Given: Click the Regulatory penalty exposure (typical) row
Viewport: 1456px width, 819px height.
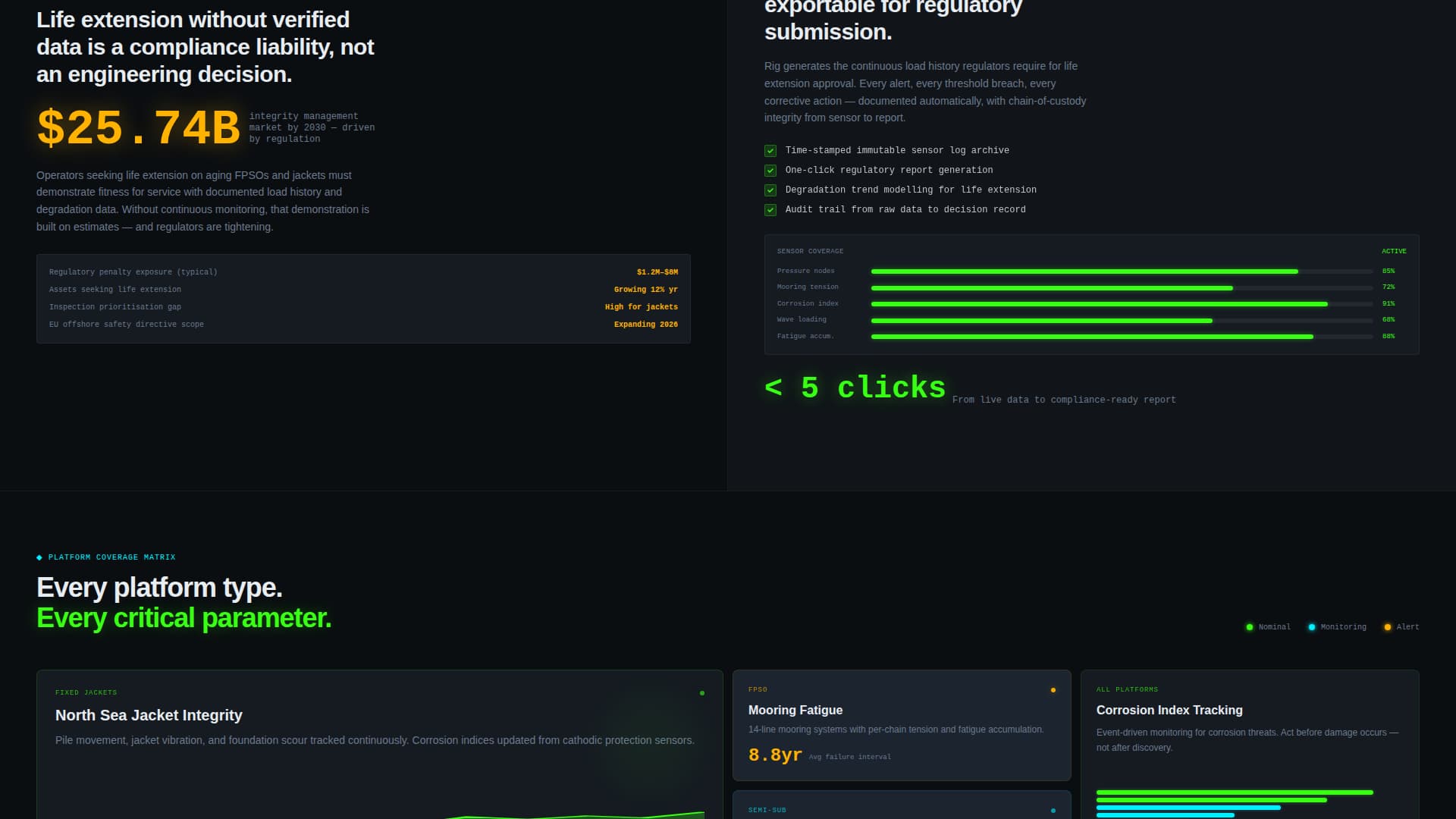Looking at the screenshot, I should 363,272.
